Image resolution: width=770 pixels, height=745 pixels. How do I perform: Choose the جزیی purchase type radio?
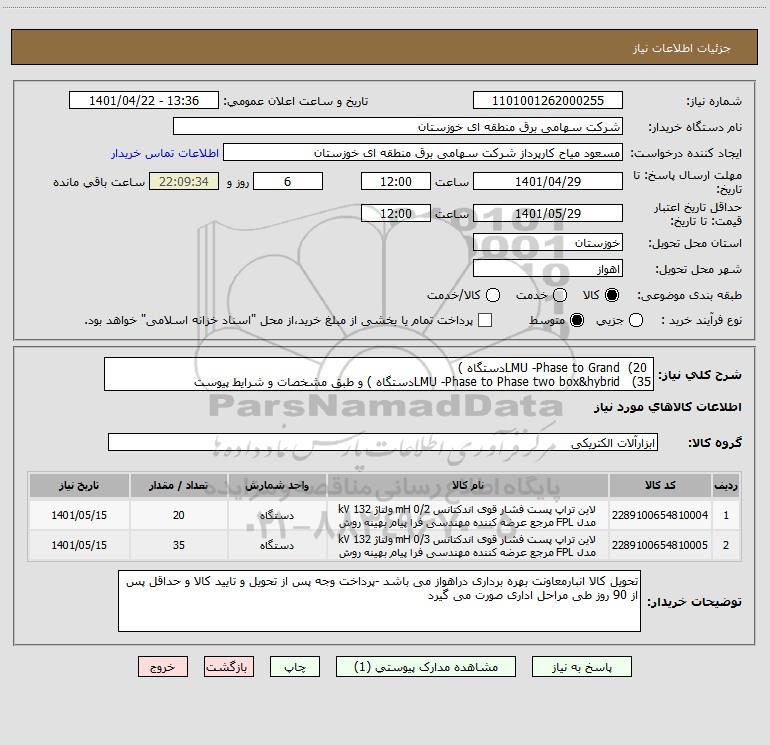tap(636, 320)
